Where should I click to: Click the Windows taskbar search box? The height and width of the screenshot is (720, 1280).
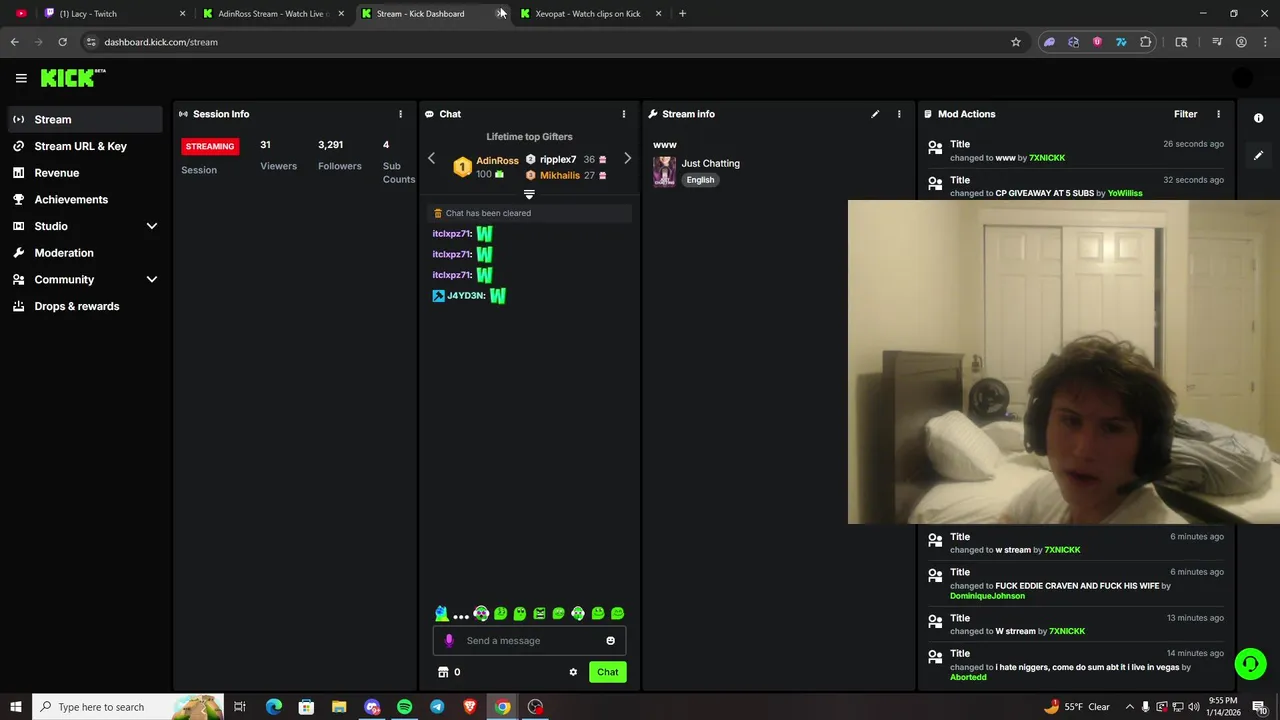(x=128, y=707)
